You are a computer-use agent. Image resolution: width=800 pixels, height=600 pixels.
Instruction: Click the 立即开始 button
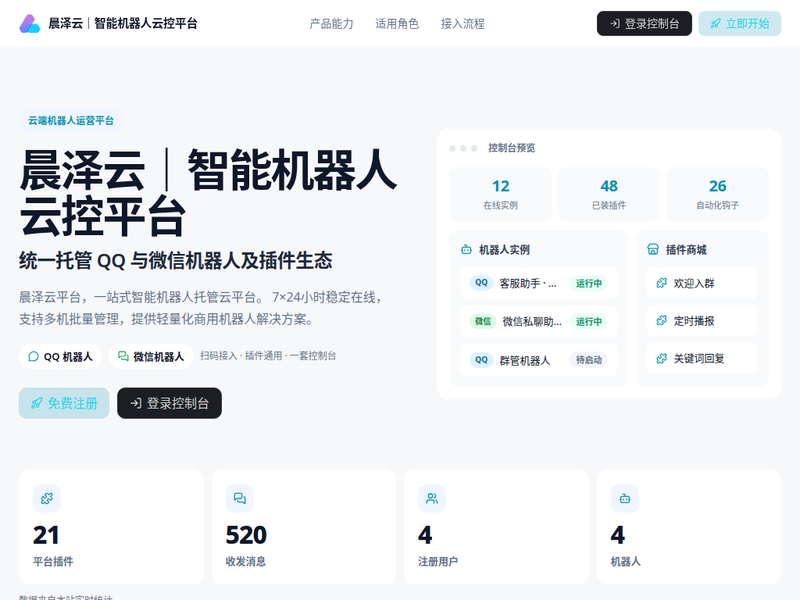(x=739, y=23)
